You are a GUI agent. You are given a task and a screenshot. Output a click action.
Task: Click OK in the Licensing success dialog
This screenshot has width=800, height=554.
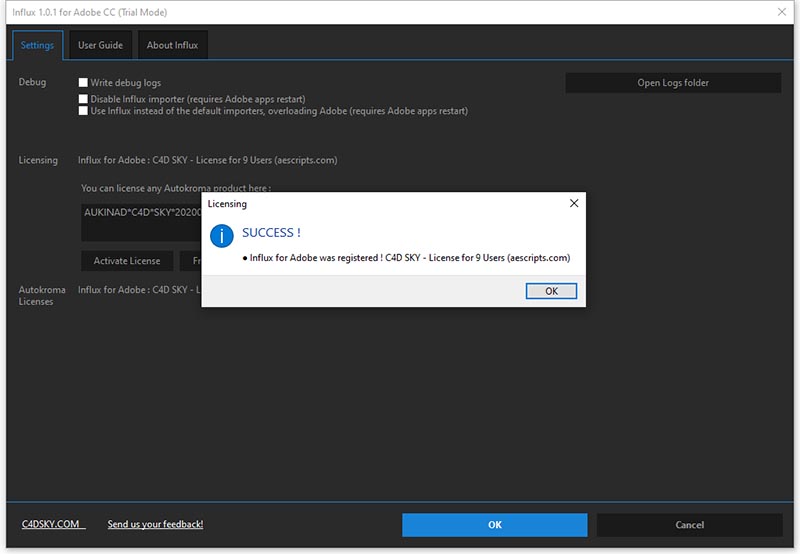pyautogui.click(x=551, y=291)
